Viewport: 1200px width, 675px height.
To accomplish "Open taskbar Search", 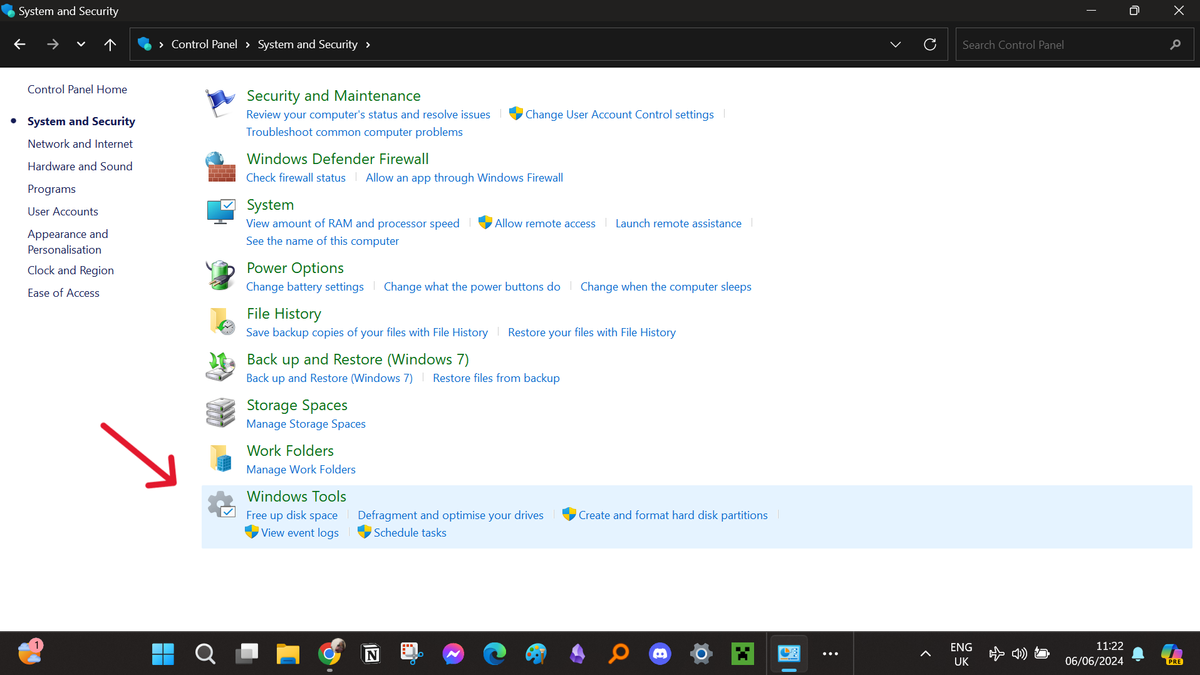I will click(205, 654).
